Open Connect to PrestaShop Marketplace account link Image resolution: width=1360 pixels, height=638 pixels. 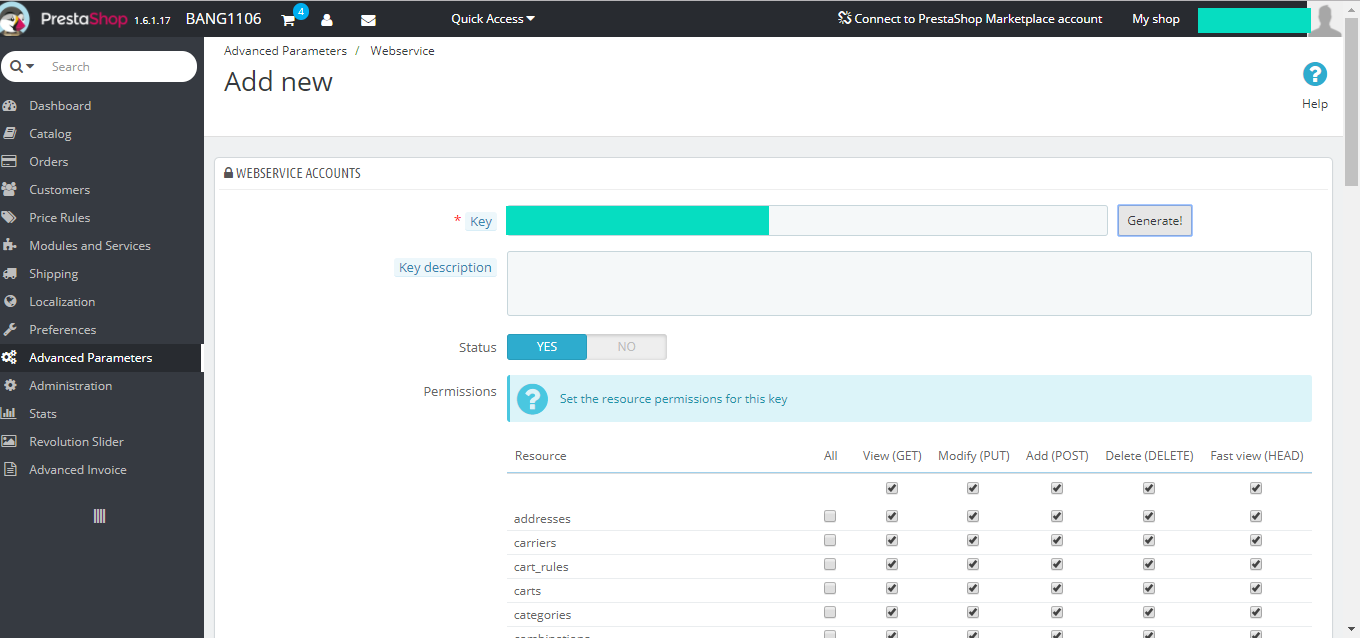tap(970, 19)
